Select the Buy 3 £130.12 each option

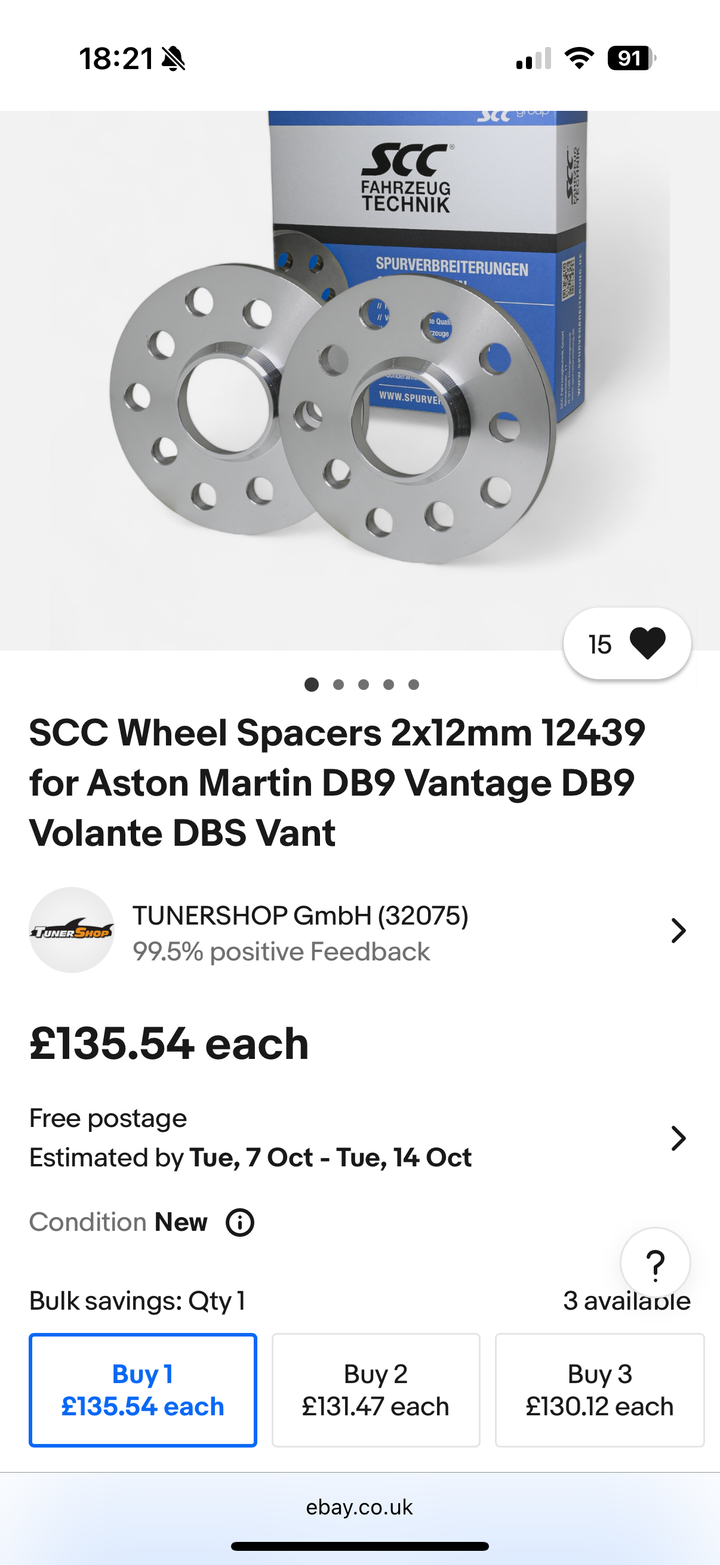[600, 1390]
